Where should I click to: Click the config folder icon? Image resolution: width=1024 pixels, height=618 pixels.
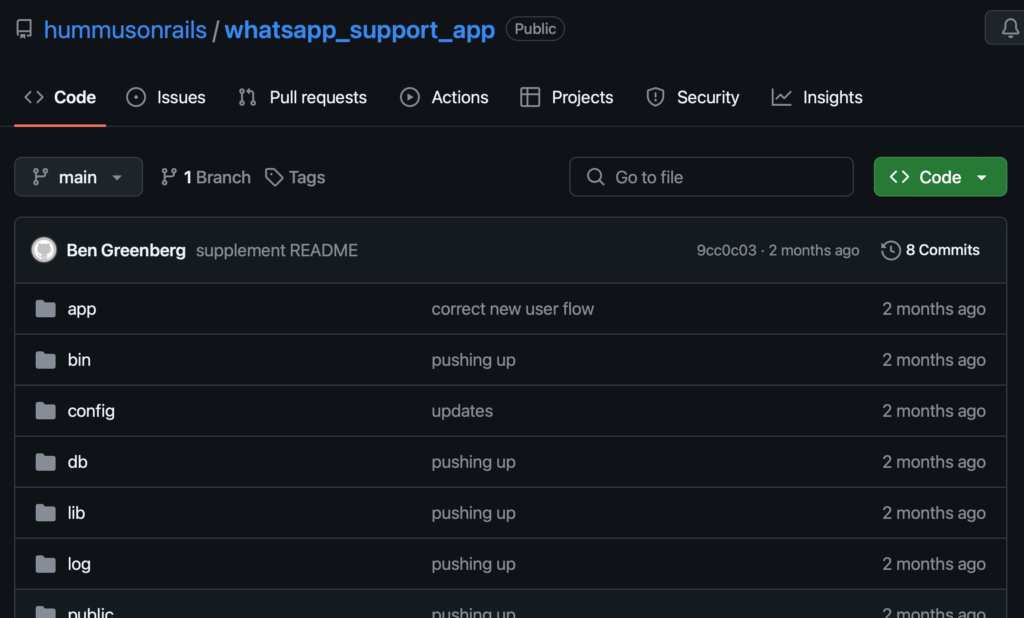(x=45, y=410)
